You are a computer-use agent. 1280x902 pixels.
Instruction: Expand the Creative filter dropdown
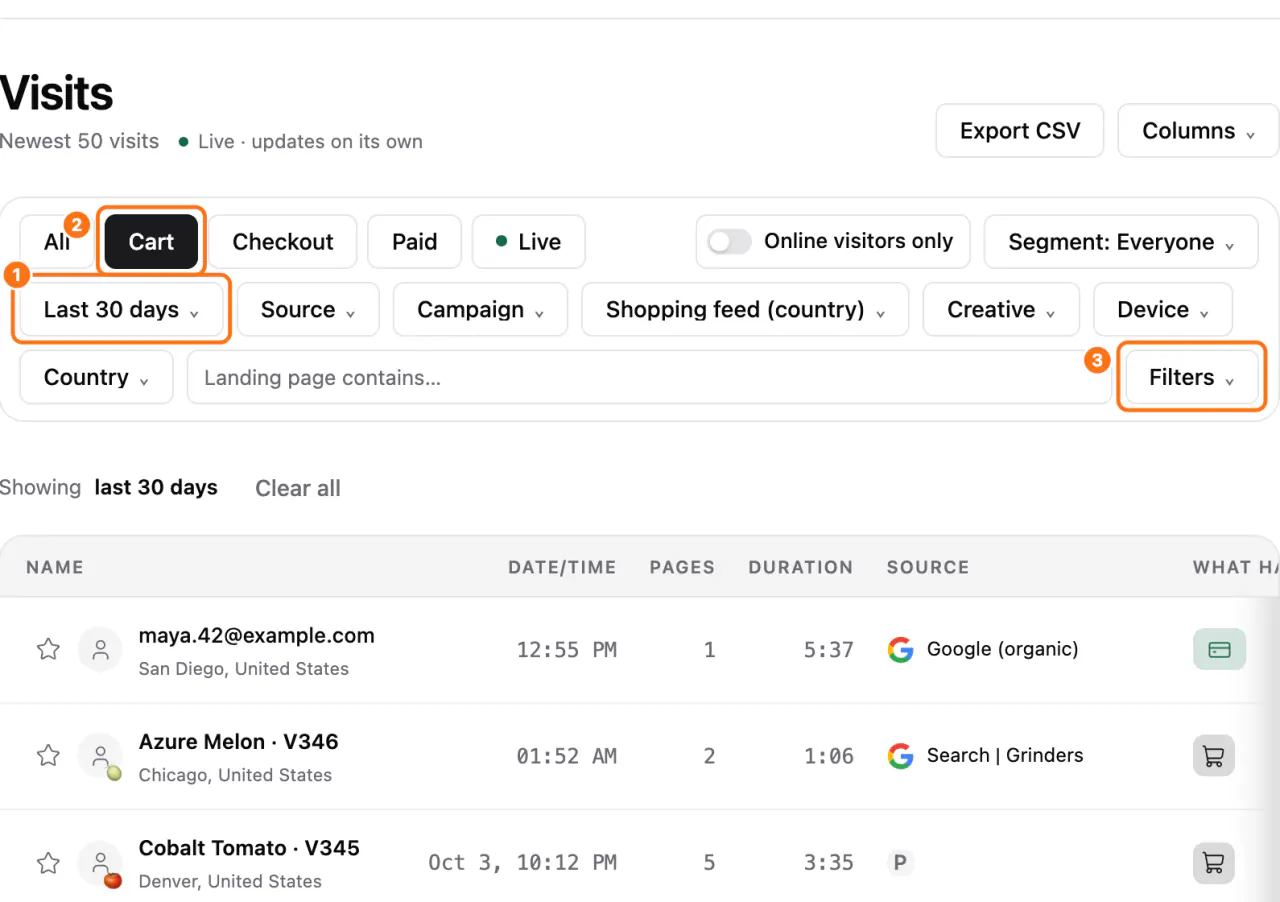coord(1001,310)
